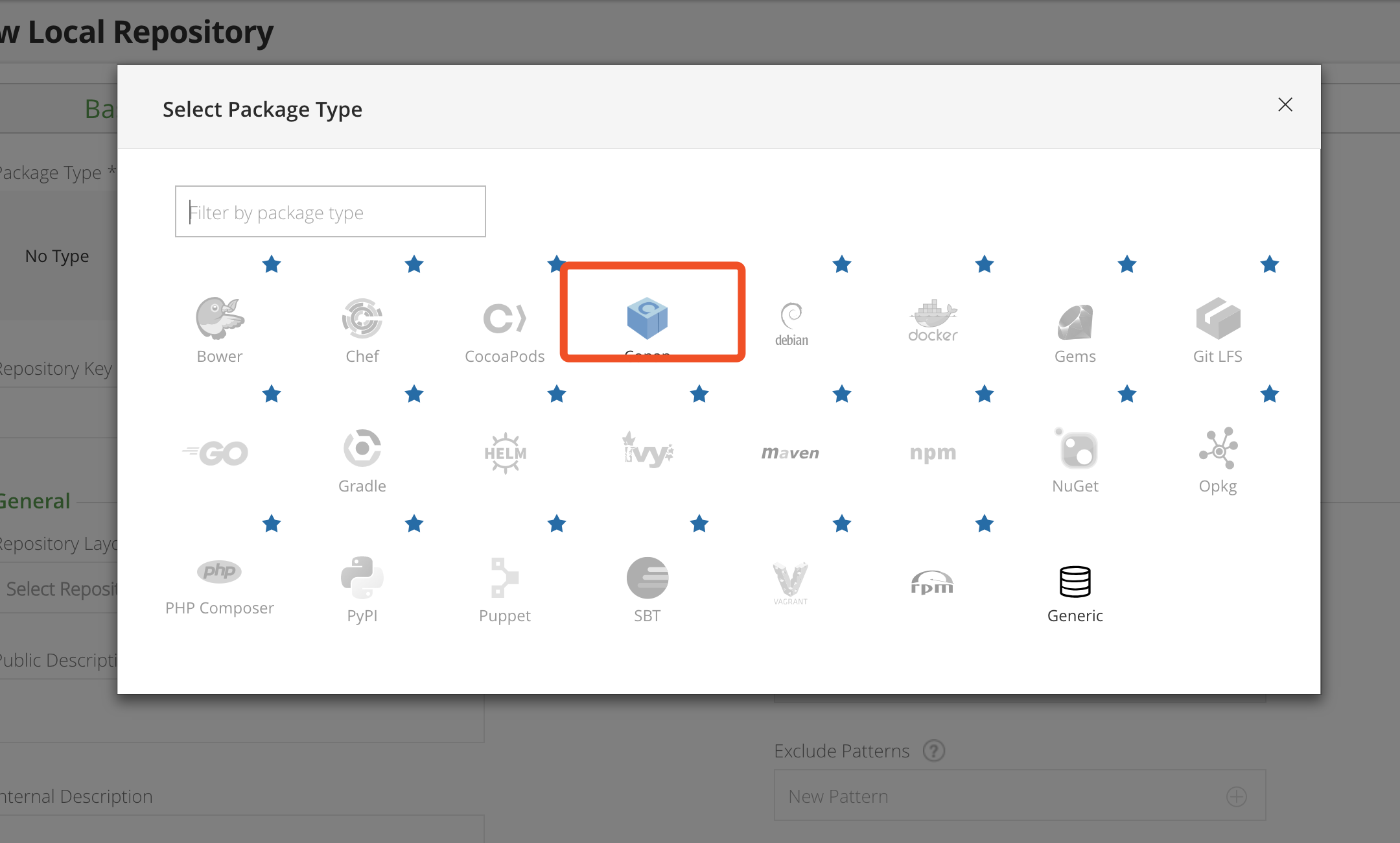The height and width of the screenshot is (843, 1400).
Task: Select the npm package type icon
Action: pyautogui.click(x=931, y=453)
